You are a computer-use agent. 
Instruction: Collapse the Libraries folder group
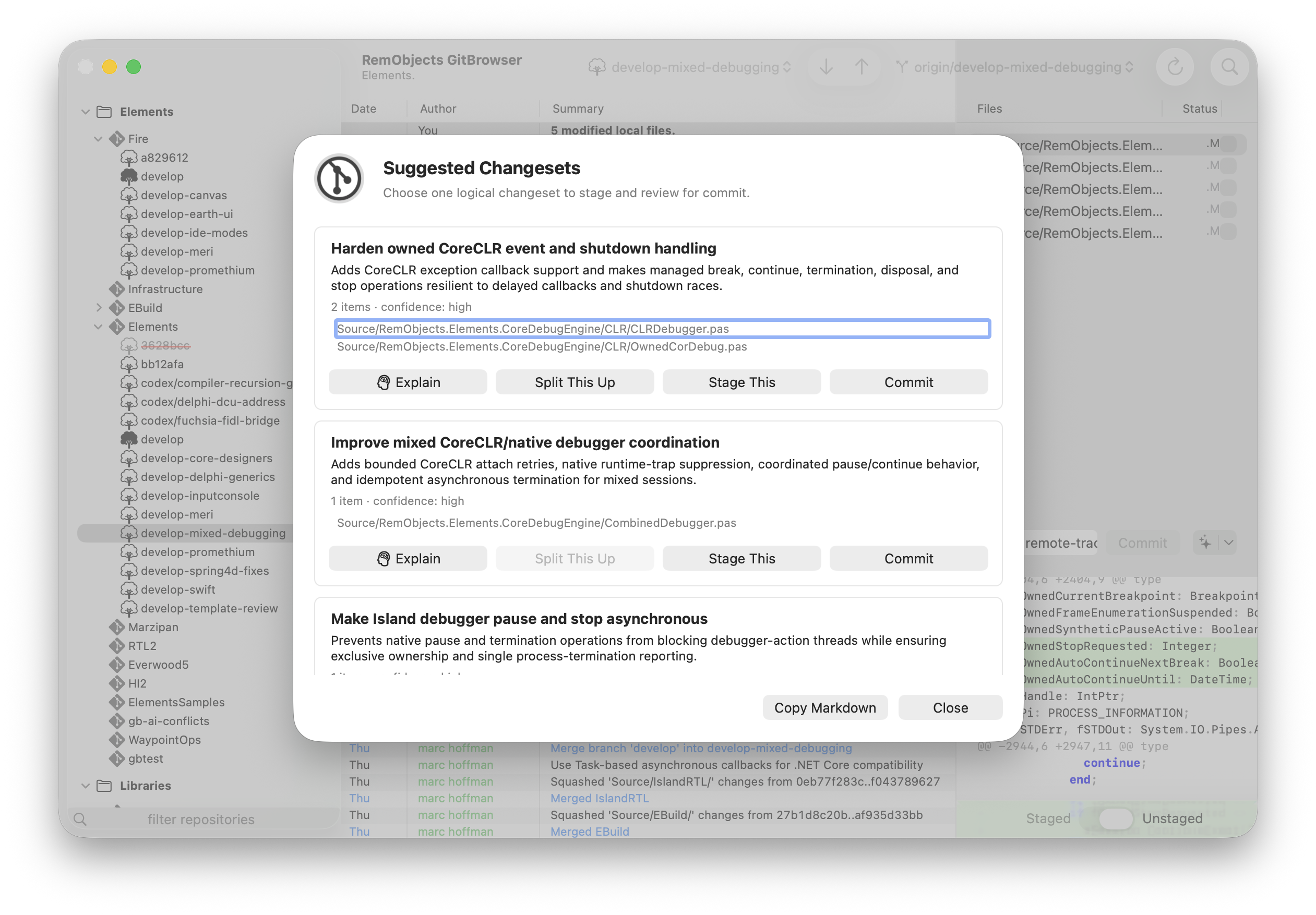point(86,786)
